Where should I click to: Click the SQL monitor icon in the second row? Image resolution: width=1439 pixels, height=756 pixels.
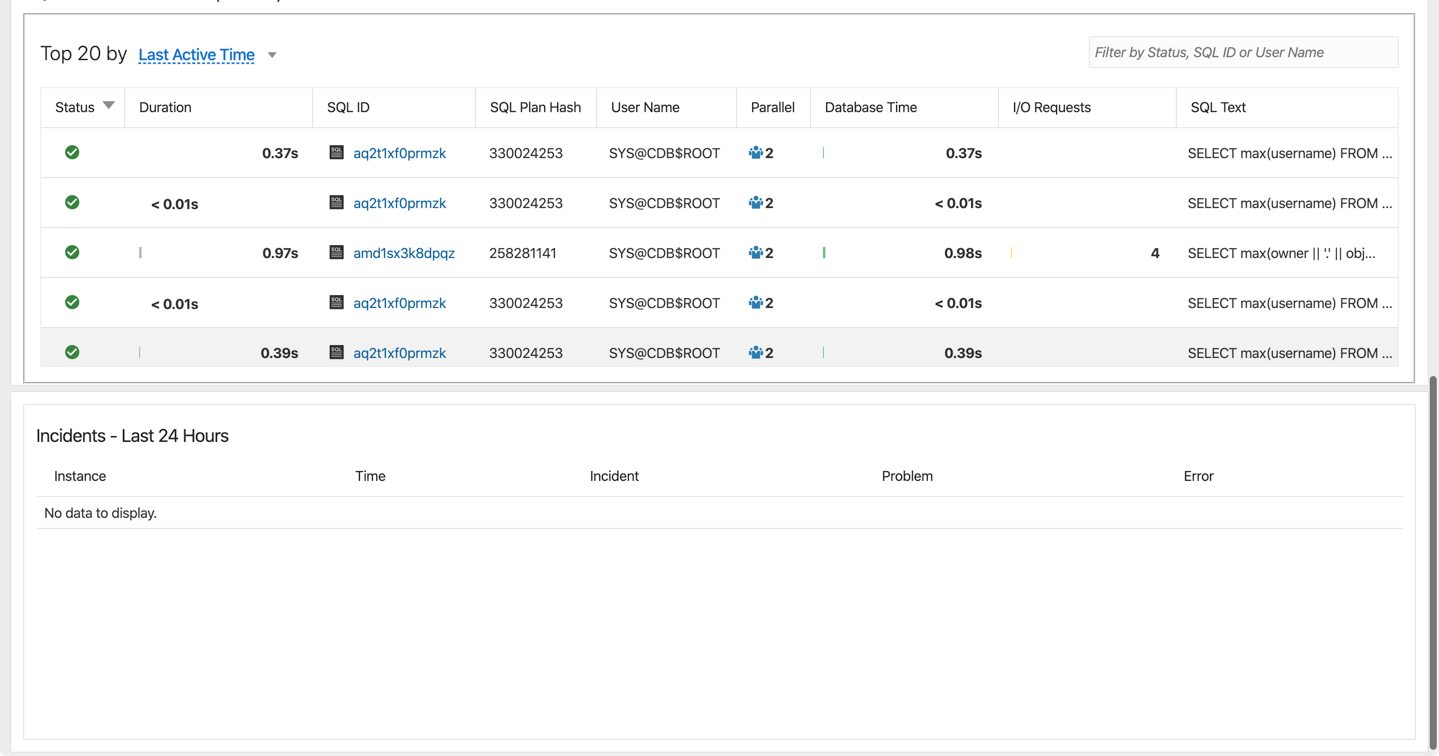click(335, 203)
